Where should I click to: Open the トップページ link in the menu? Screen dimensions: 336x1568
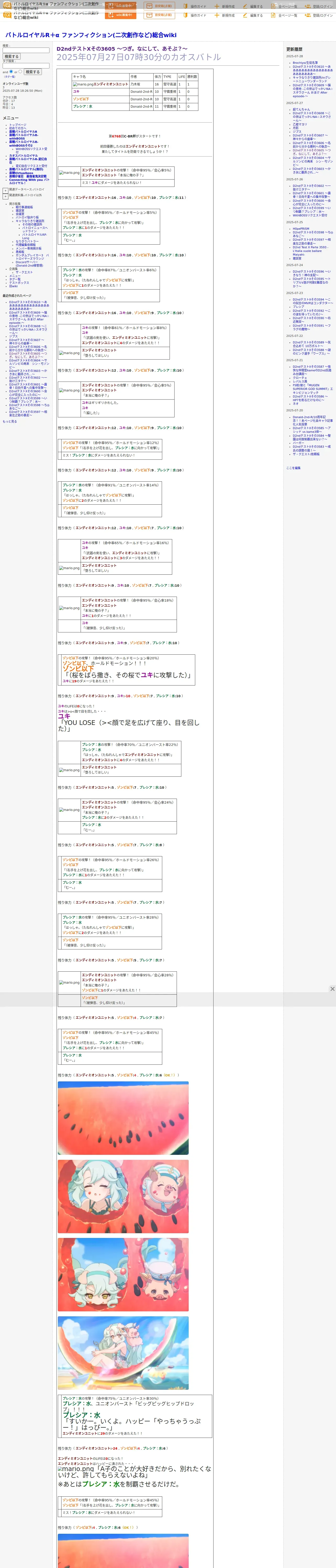(18, 125)
